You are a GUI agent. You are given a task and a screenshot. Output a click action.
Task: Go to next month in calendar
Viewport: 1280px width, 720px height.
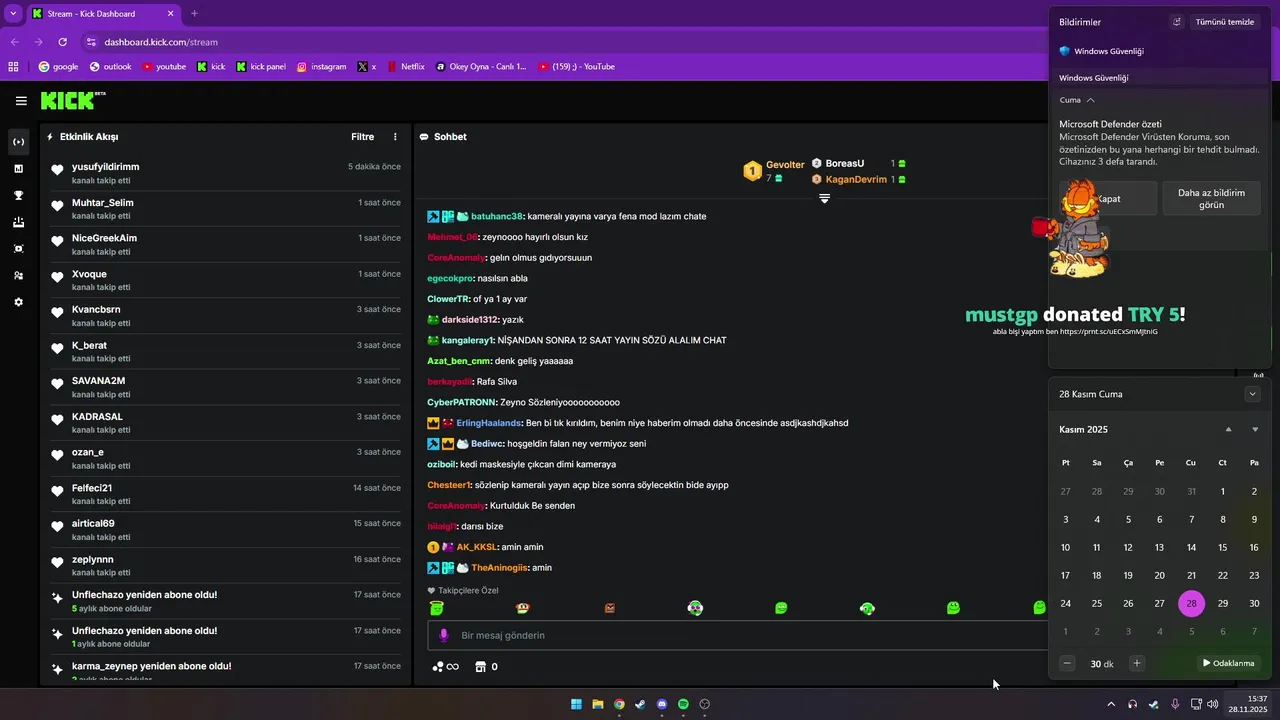[1255, 429]
